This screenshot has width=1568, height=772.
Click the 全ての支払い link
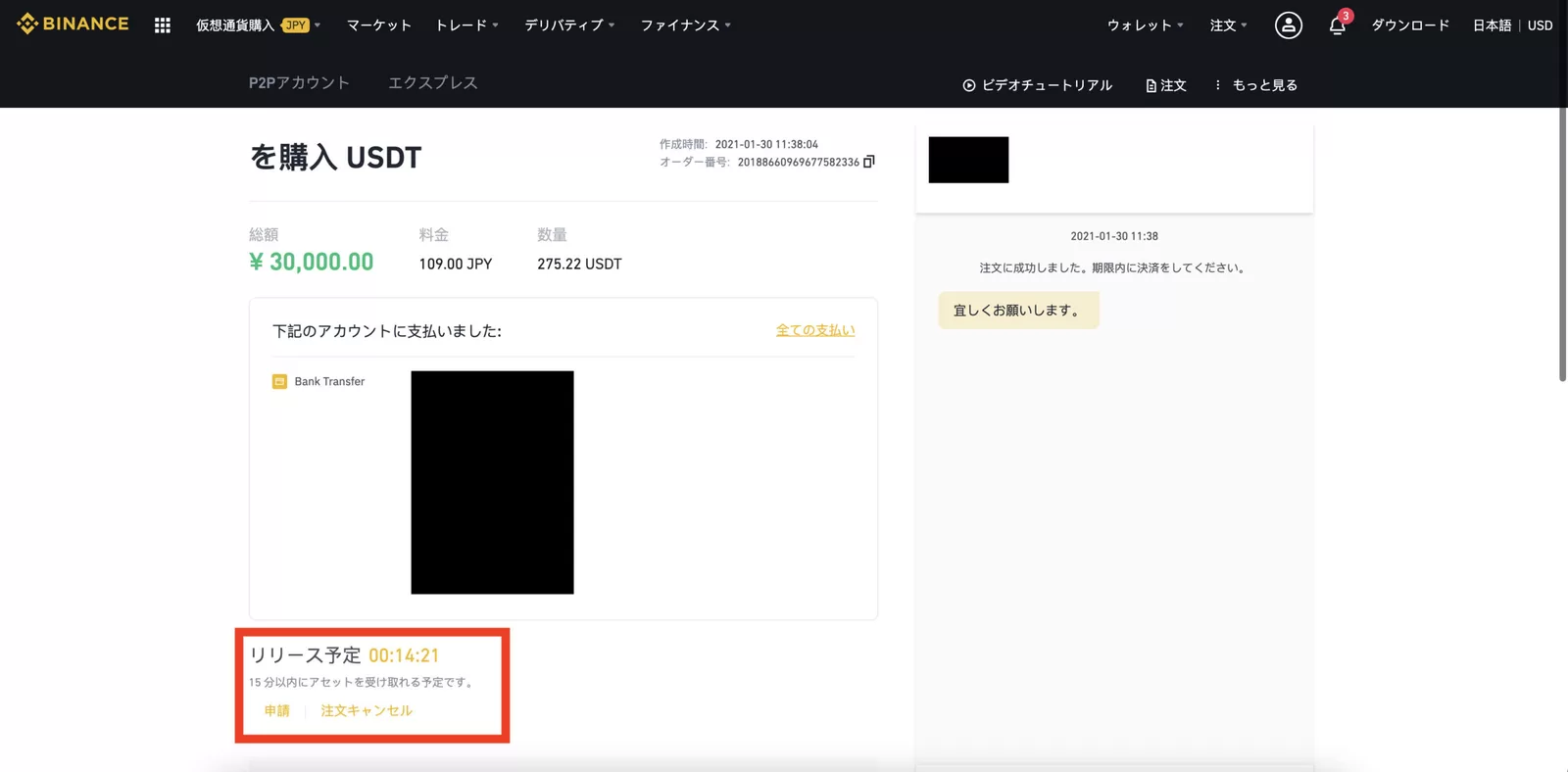pos(815,330)
